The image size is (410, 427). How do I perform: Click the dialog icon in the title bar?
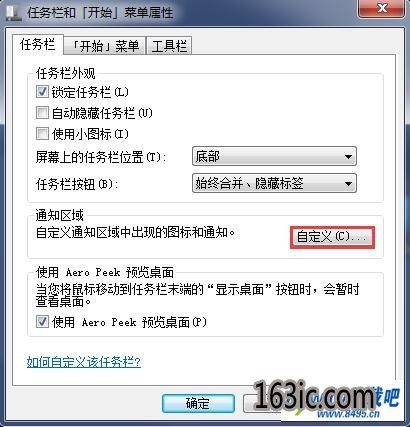pos(14,12)
